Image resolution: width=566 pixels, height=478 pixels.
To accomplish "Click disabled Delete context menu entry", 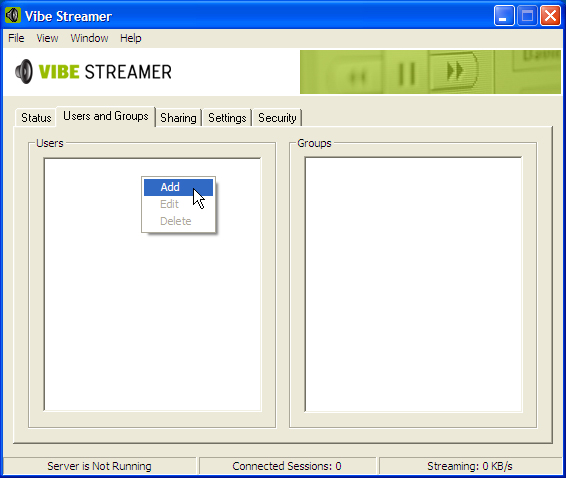I will click(x=178, y=221).
